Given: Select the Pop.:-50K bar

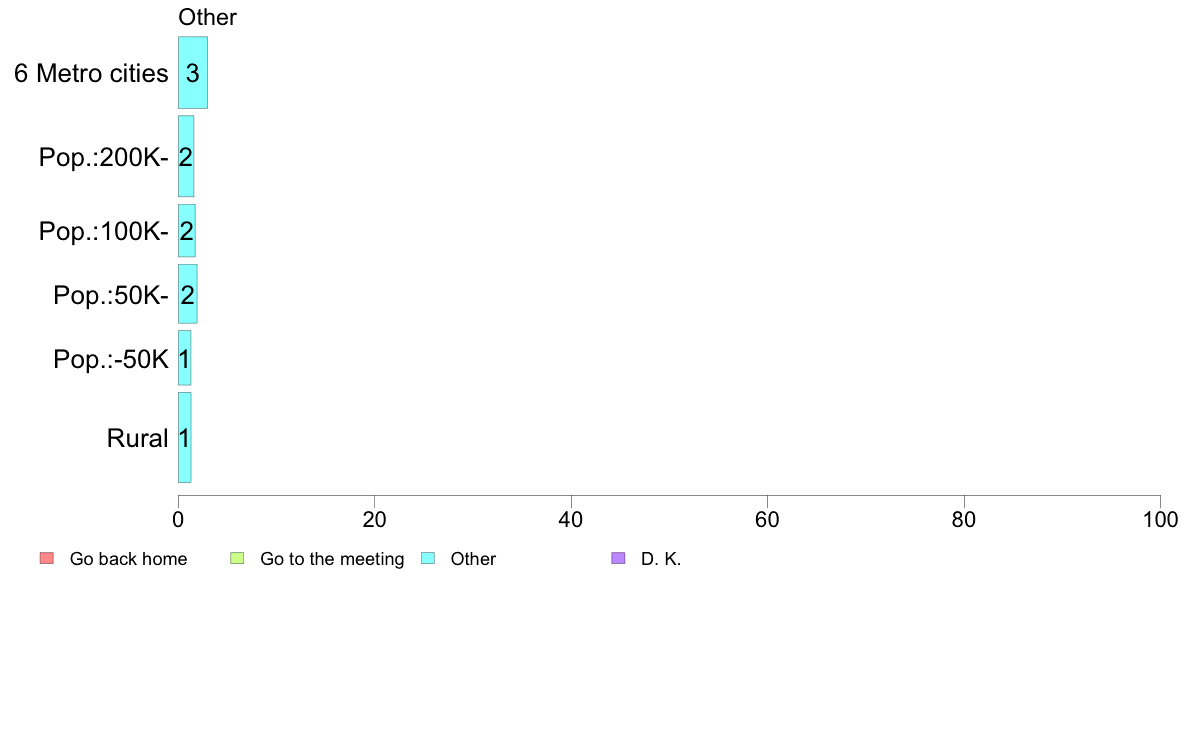Looking at the screenshot, I should coord(185,358).
